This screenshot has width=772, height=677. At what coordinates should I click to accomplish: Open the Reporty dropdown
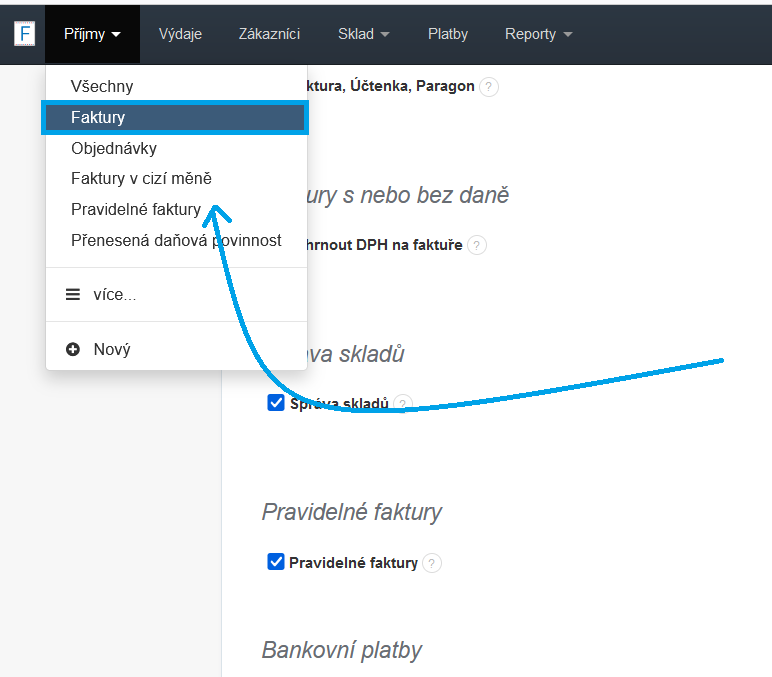pos(538,34)
